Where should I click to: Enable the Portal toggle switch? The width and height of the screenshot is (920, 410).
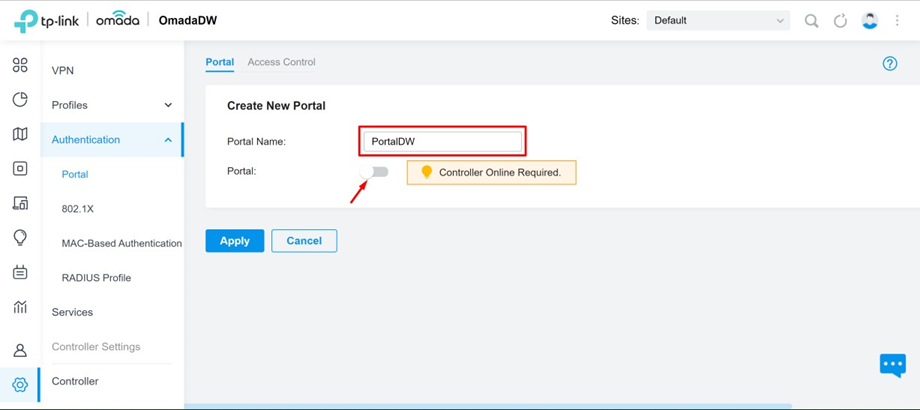click(374, 172)
